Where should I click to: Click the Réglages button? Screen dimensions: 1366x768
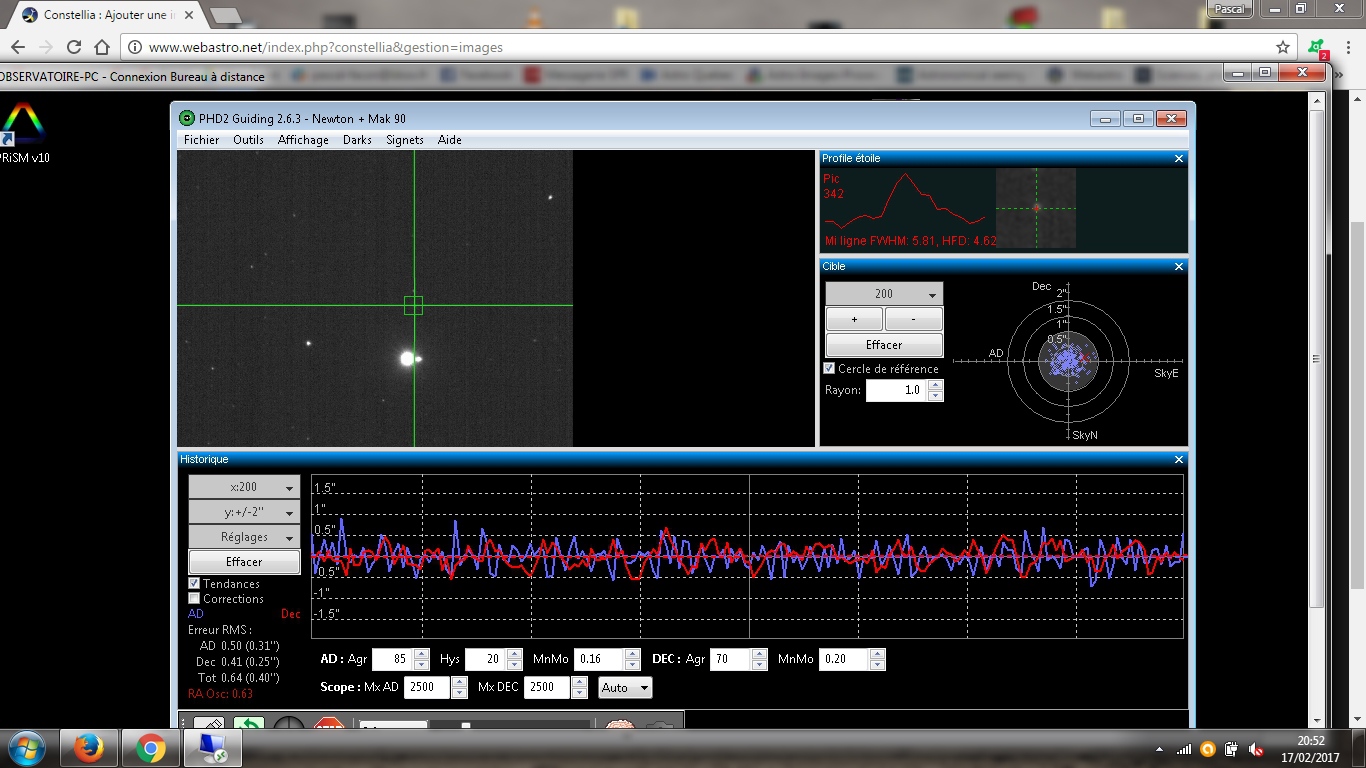coord(244,537)
